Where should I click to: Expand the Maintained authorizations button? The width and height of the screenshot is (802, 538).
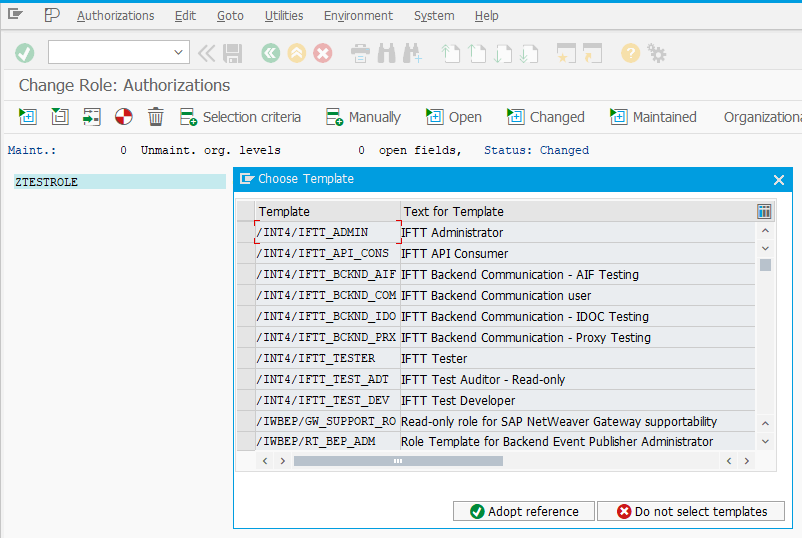[653, 117]
